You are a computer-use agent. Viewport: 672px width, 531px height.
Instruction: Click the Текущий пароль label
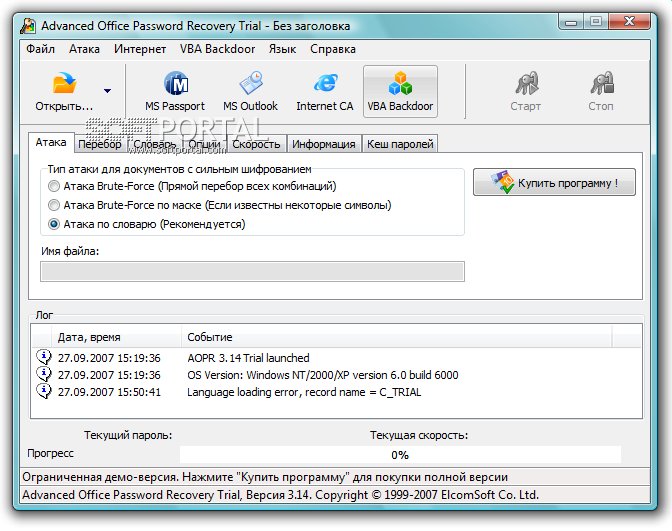coord(128,435)
